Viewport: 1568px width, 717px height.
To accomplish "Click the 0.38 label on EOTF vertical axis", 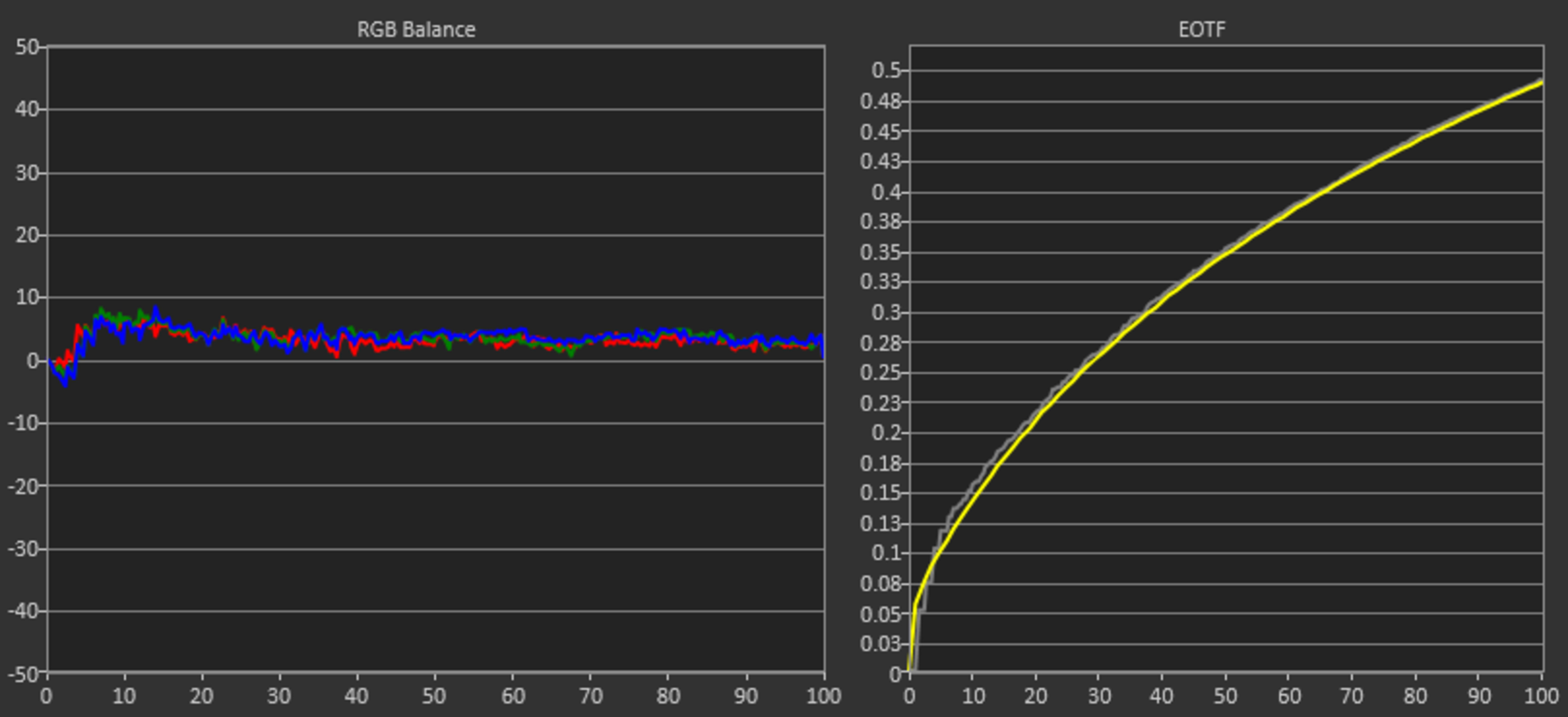I will 880,222.
